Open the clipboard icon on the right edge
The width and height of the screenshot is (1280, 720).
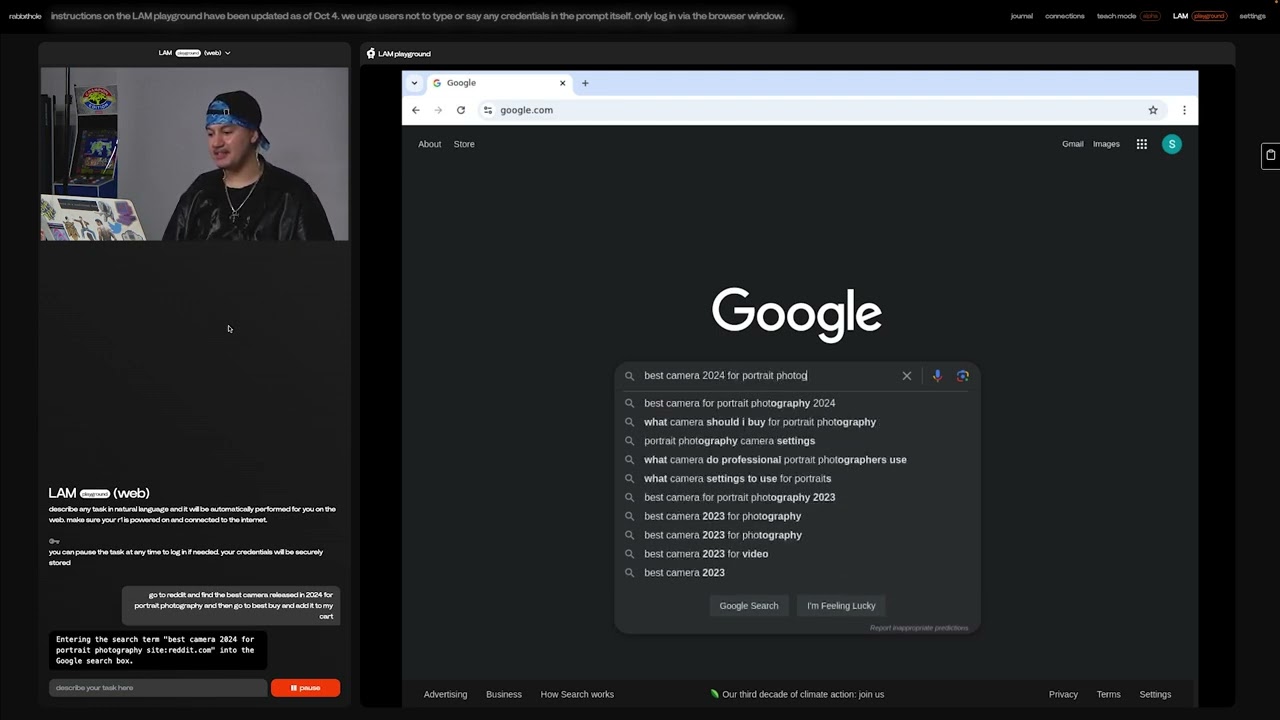(x=1270, y=155)
